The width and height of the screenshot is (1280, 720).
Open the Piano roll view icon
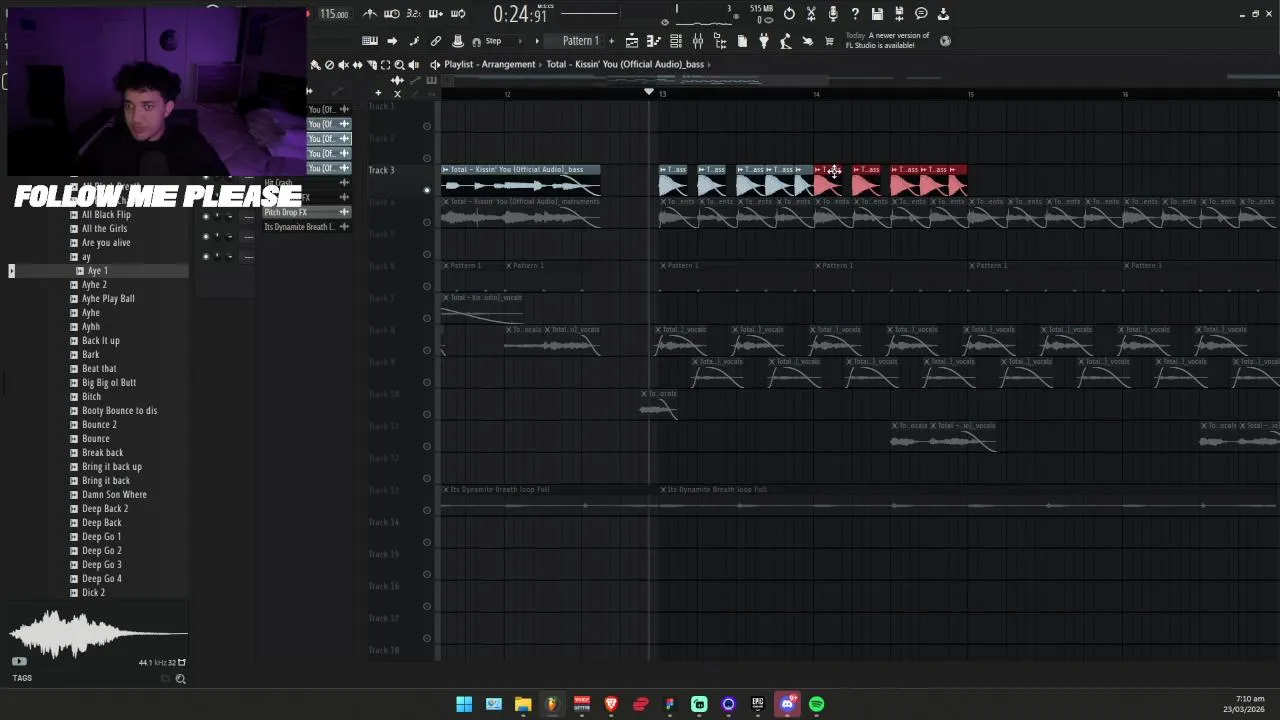click(654, 41)
